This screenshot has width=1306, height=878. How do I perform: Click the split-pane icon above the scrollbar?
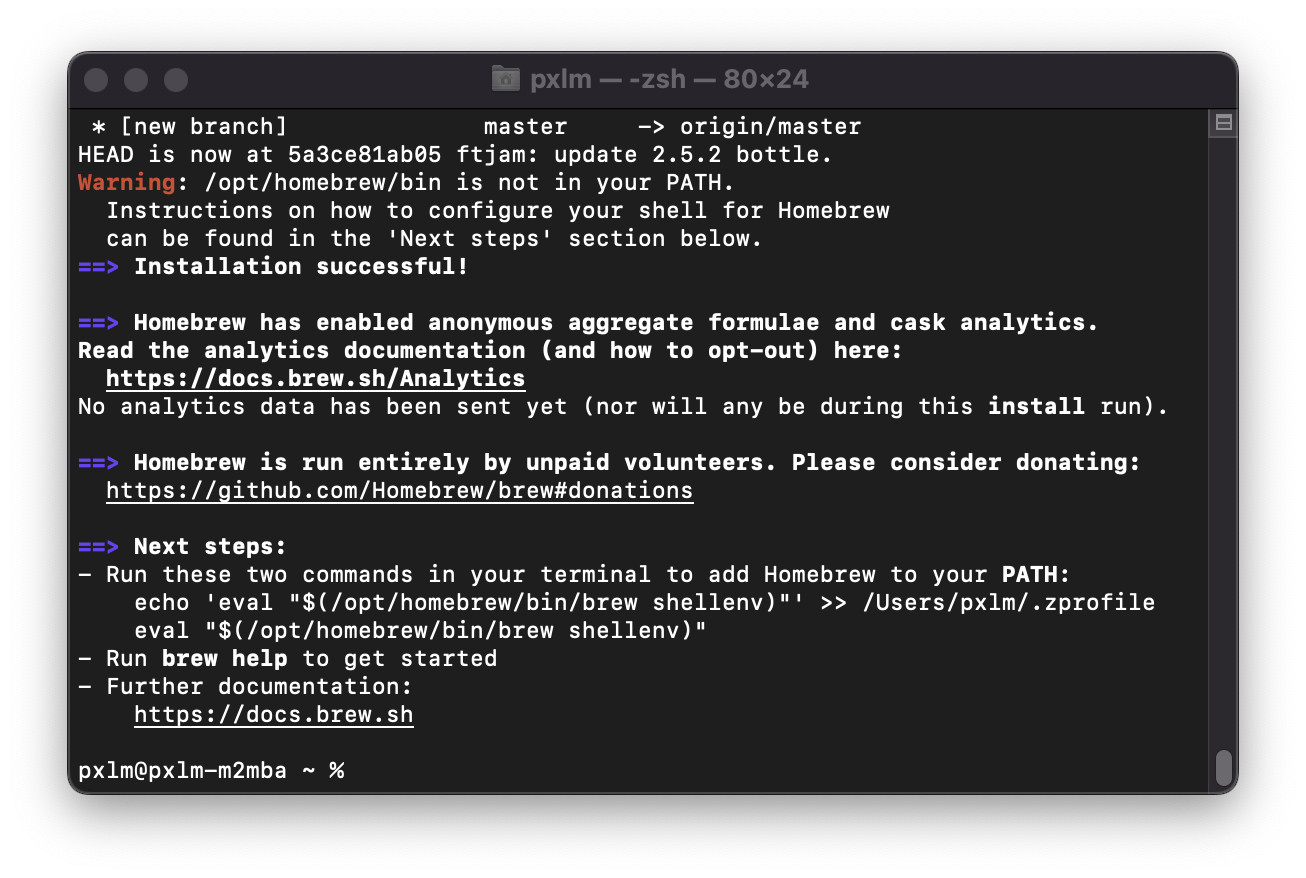pos(1222,121)
